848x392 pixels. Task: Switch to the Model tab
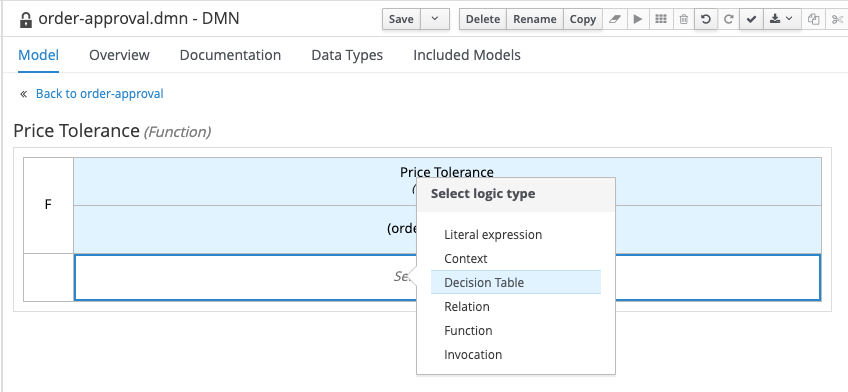point(38,55)
